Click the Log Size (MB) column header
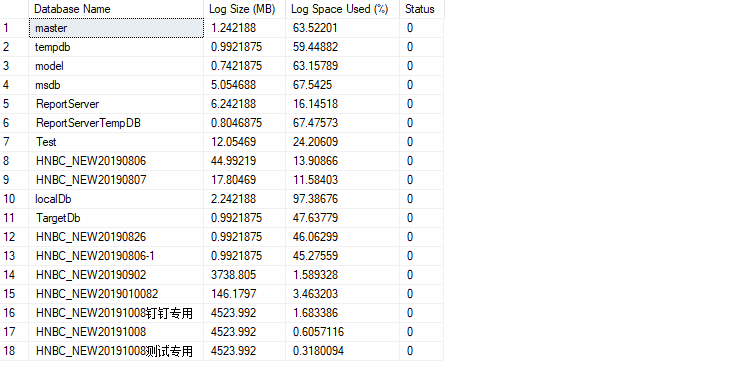The width and height of the screenshot is (739, 371). pos(244,9)
